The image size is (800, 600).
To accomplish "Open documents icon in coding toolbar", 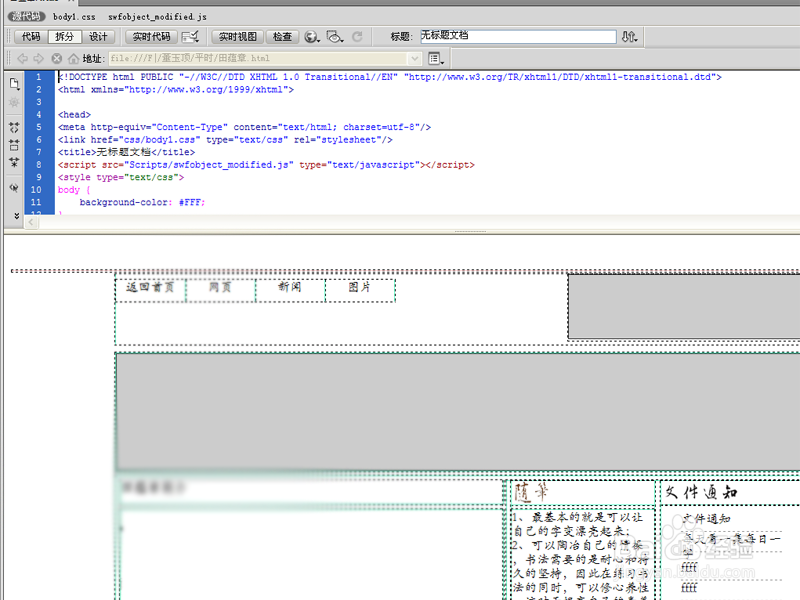I will 14,84.
